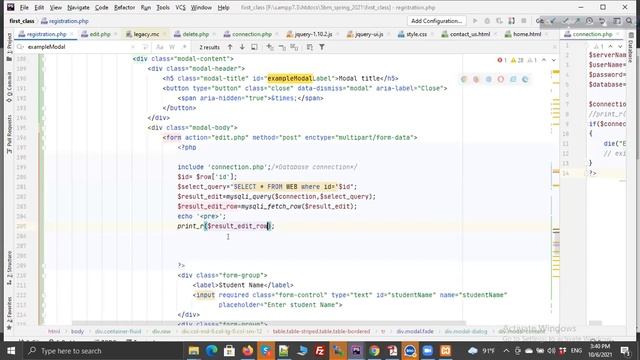Open the Windows notification center icon
Image resolution: width=640 pixels, height=360 pixels.
pos(625,351)
